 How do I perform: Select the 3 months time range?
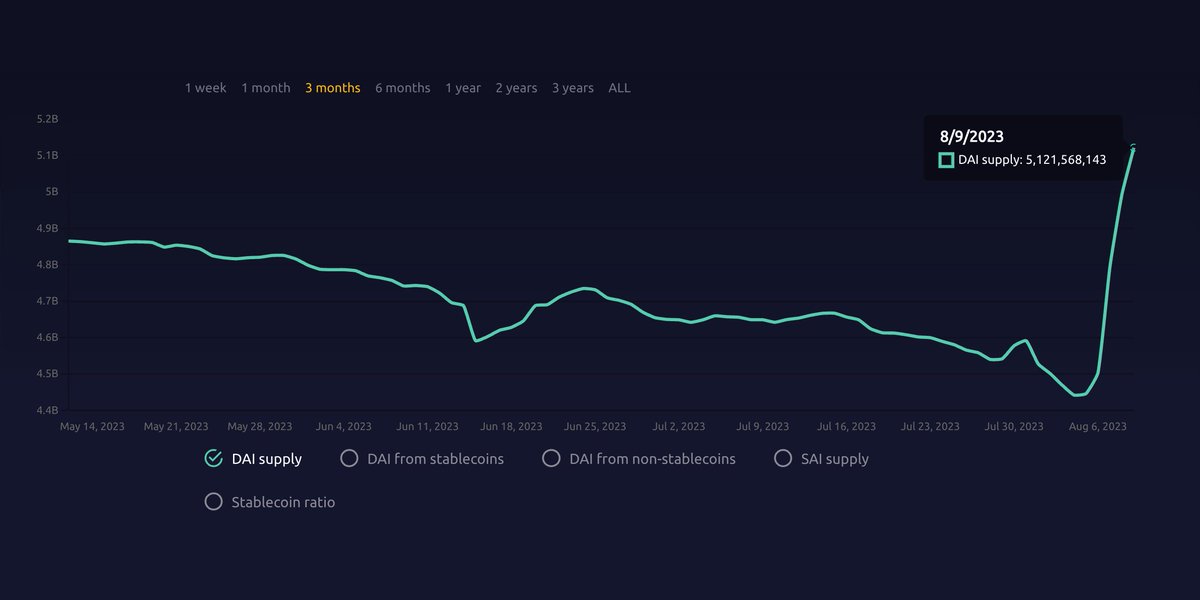pos(332,88)
